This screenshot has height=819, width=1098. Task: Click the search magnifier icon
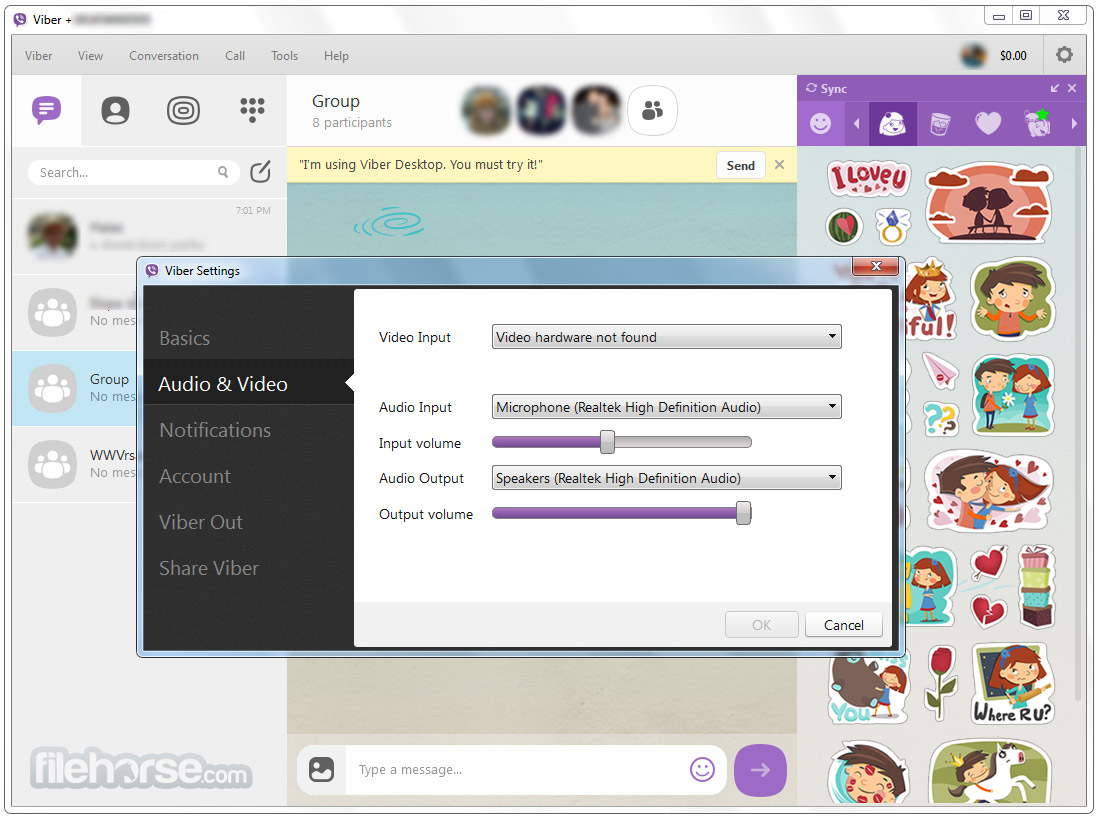tap(223, 172)
